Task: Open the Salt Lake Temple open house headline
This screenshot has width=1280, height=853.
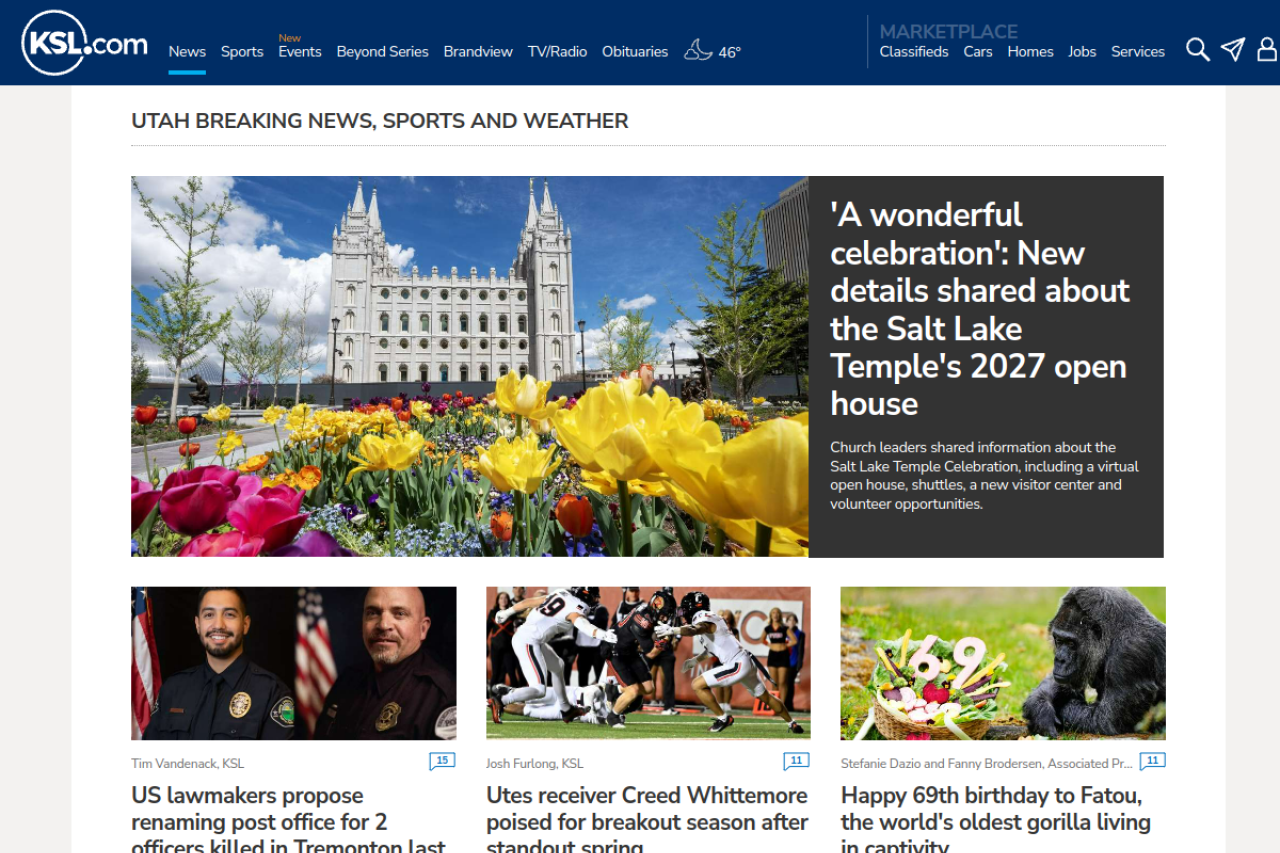Action: point(979,308)
